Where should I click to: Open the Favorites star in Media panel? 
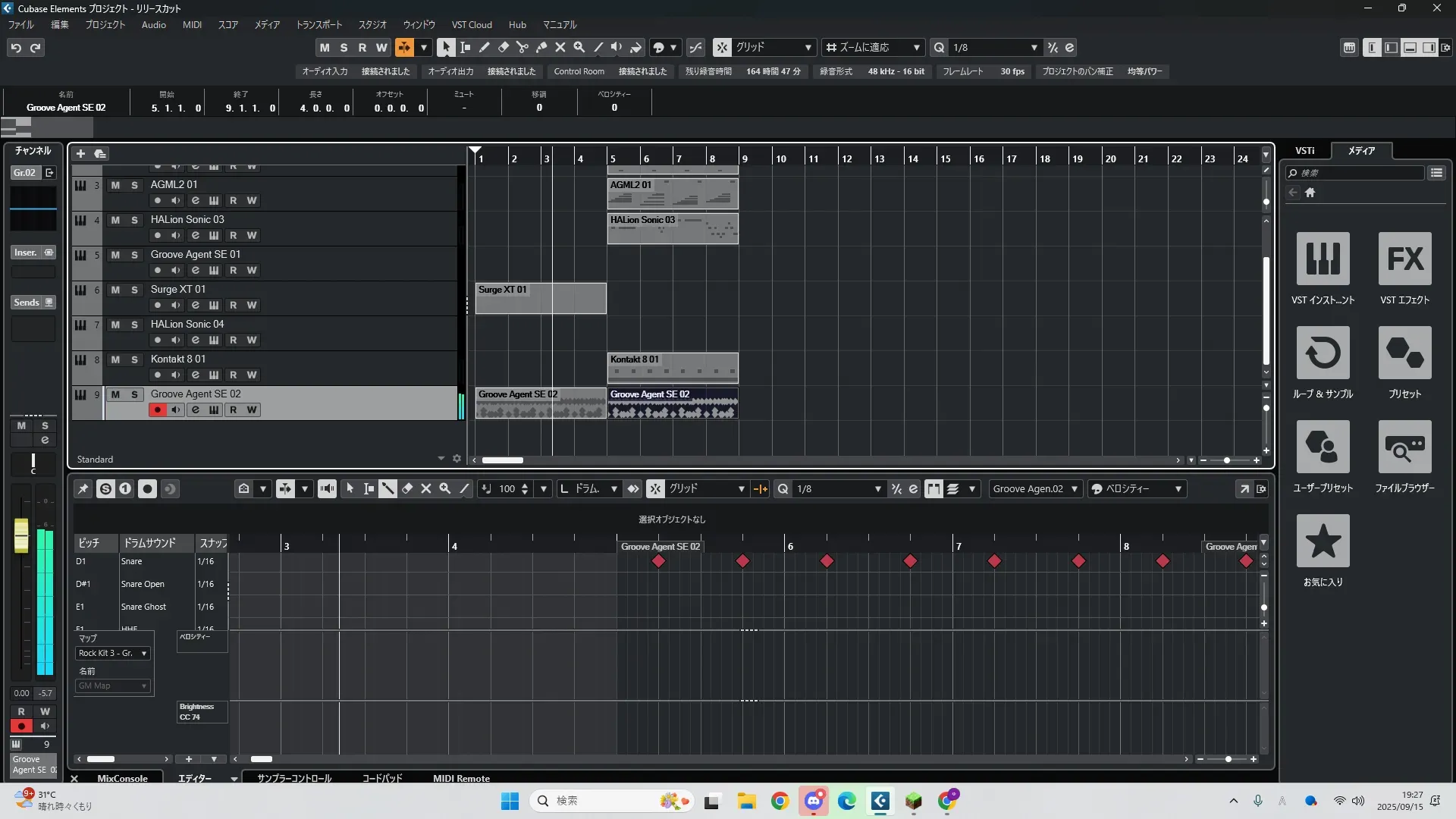click(x=1323, y=541)
